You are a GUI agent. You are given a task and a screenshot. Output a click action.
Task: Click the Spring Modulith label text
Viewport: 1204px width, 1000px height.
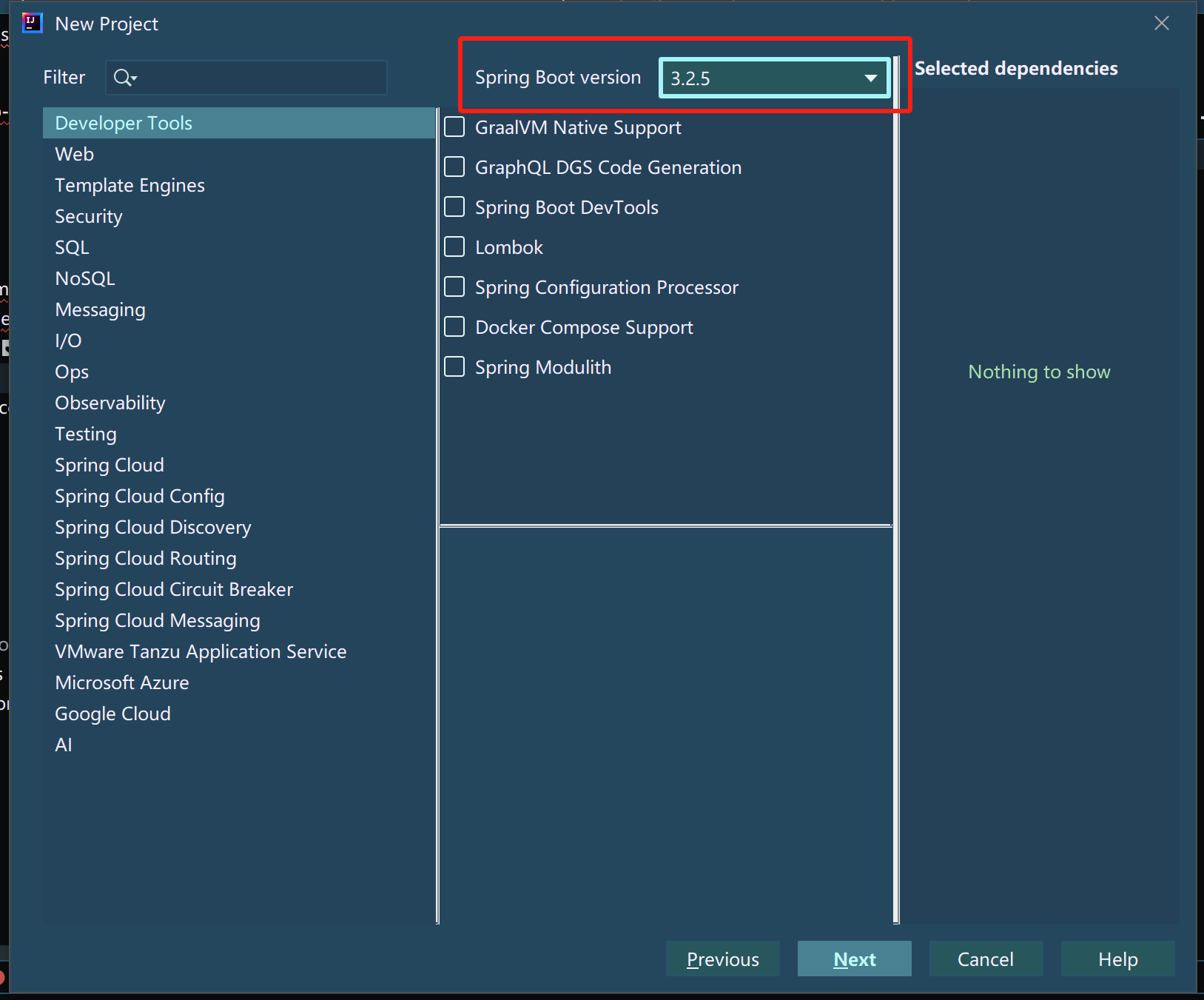tap(543, 367)
